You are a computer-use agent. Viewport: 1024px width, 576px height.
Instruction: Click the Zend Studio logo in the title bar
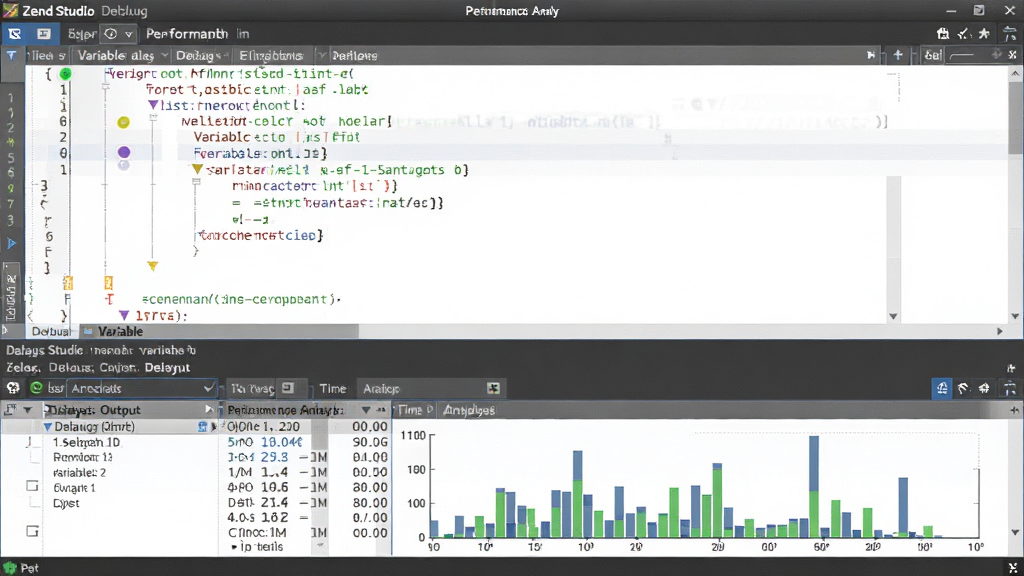click(x=10, y=10)
